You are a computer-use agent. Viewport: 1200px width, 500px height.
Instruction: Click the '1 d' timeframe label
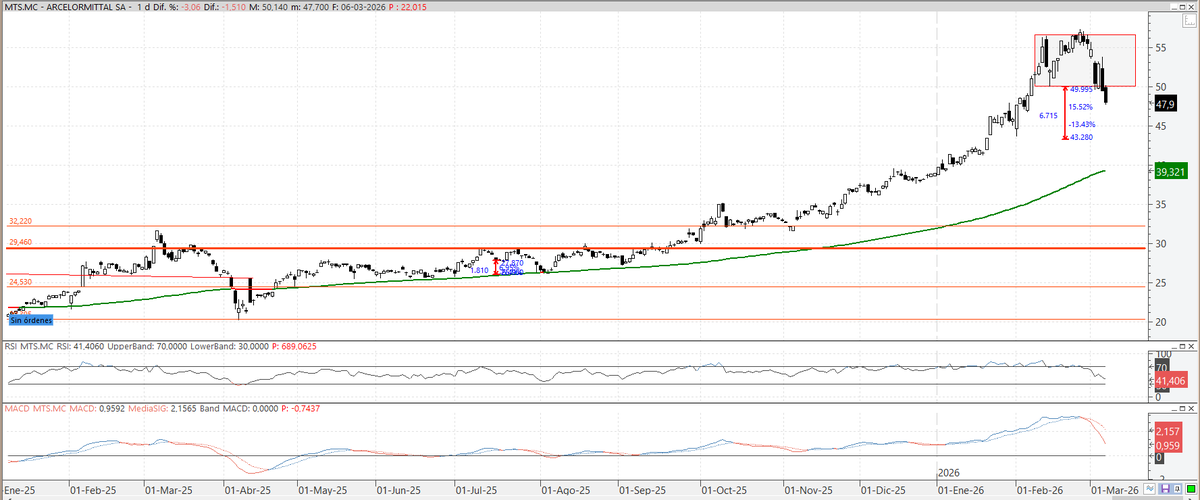(143, 6)
